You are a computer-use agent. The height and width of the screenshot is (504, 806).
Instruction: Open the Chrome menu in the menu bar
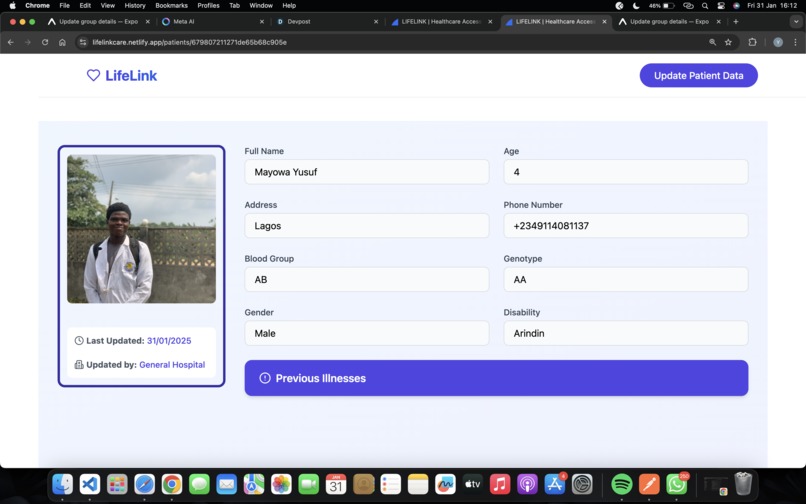(x=38, y=6)
